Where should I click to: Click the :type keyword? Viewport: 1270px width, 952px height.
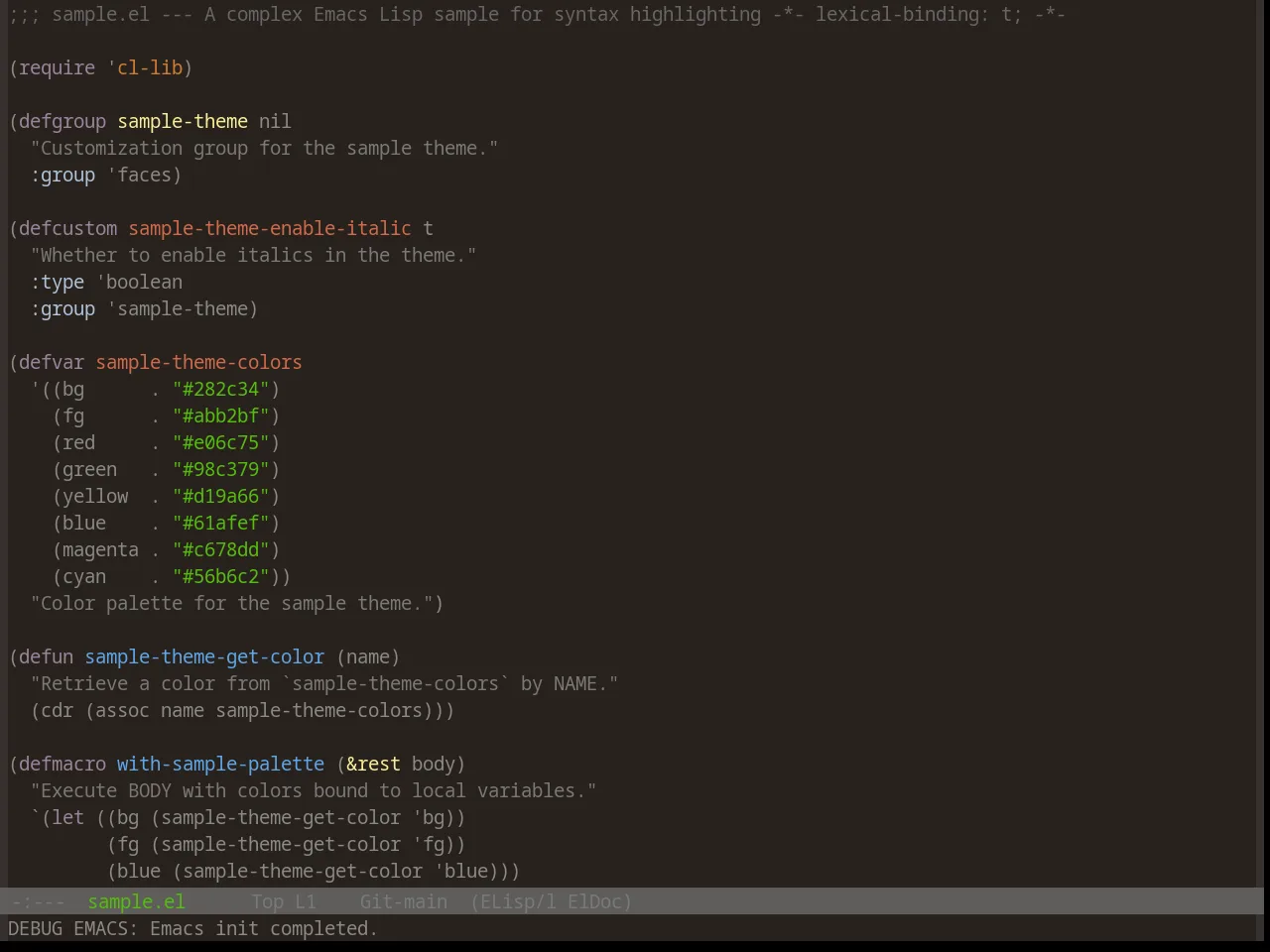[58, 282]
